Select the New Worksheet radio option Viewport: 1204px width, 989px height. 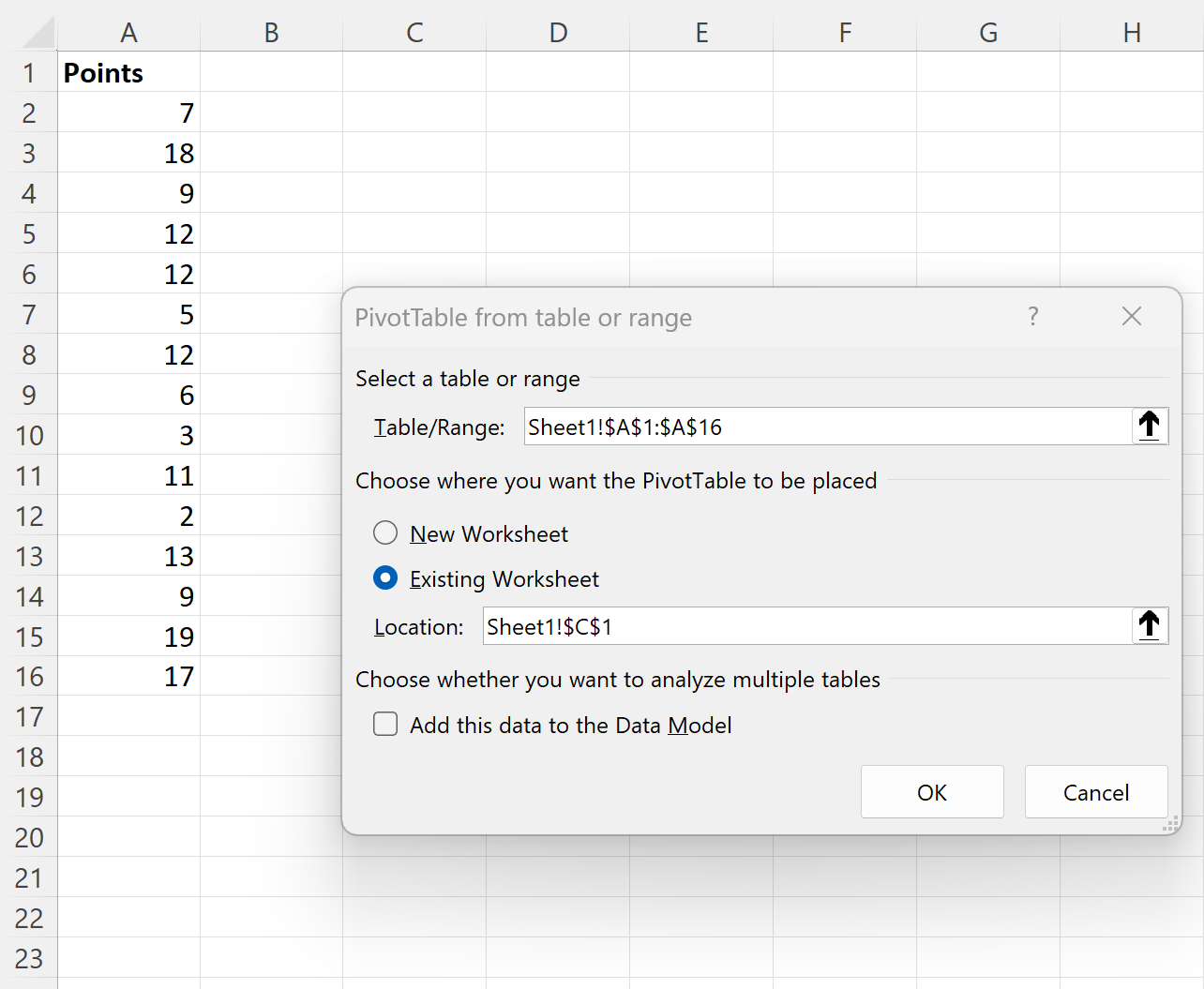(x=385, y=533)
